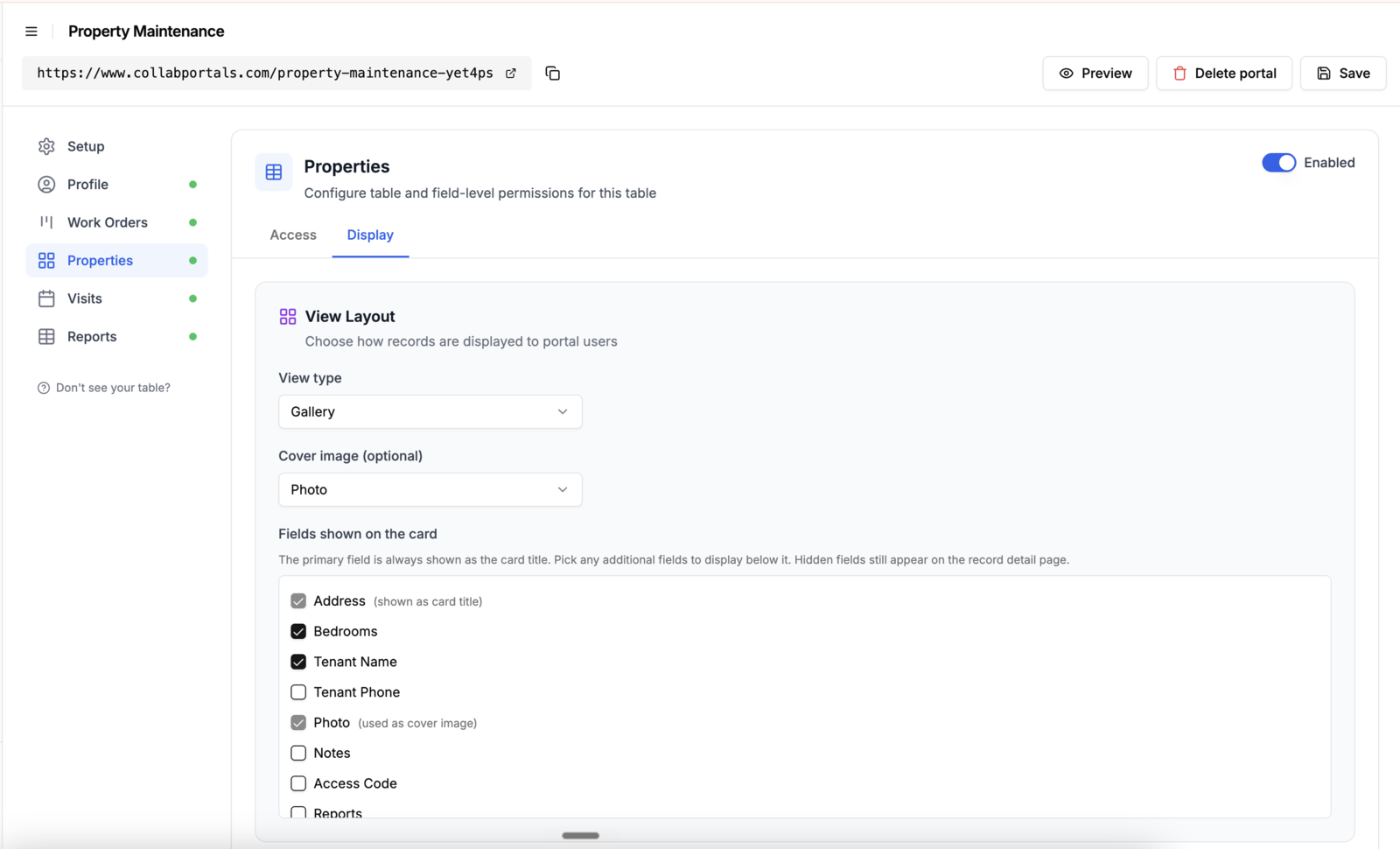This screenshot has height=849, width=1400.
Task: Click the eye icon on Preview button
Action: [1066, 74]
